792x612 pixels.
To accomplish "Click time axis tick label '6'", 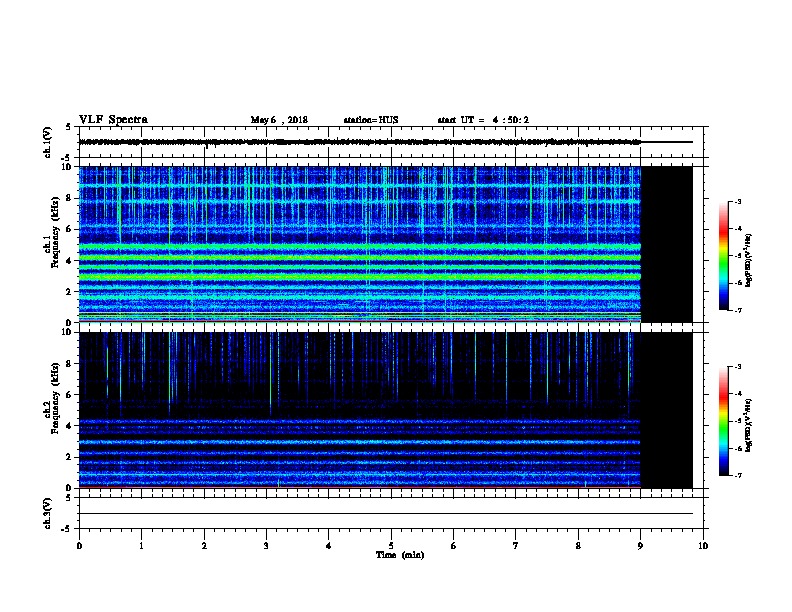I will (454, 546).
